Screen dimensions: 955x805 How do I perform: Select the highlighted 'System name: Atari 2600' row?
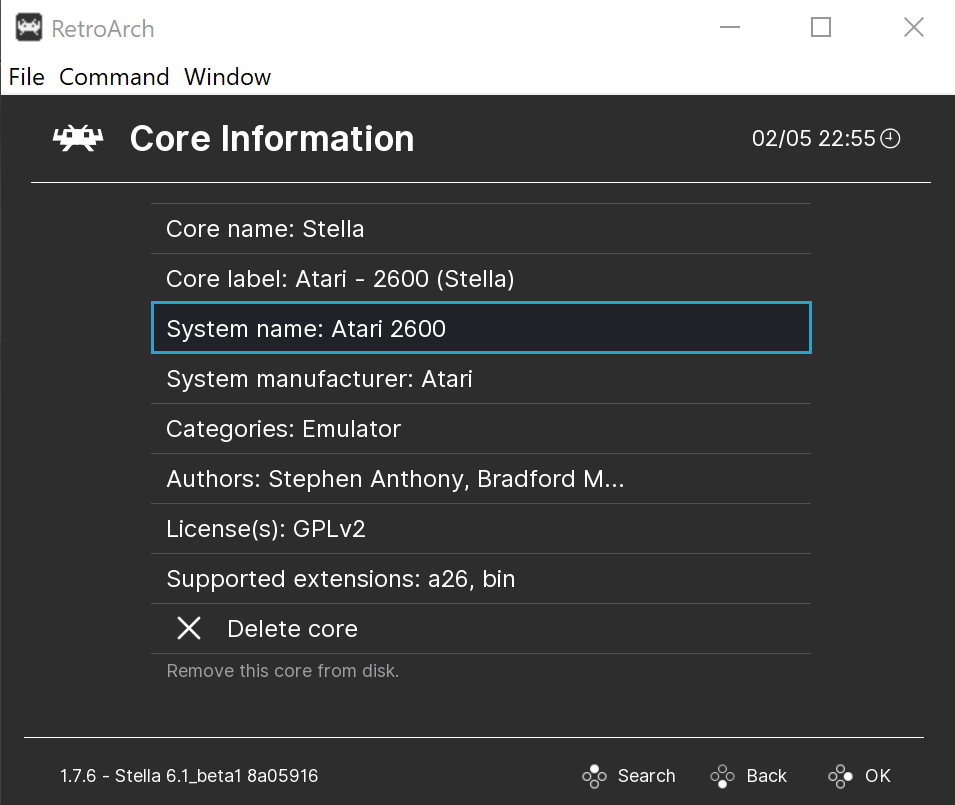click(481, 328)
